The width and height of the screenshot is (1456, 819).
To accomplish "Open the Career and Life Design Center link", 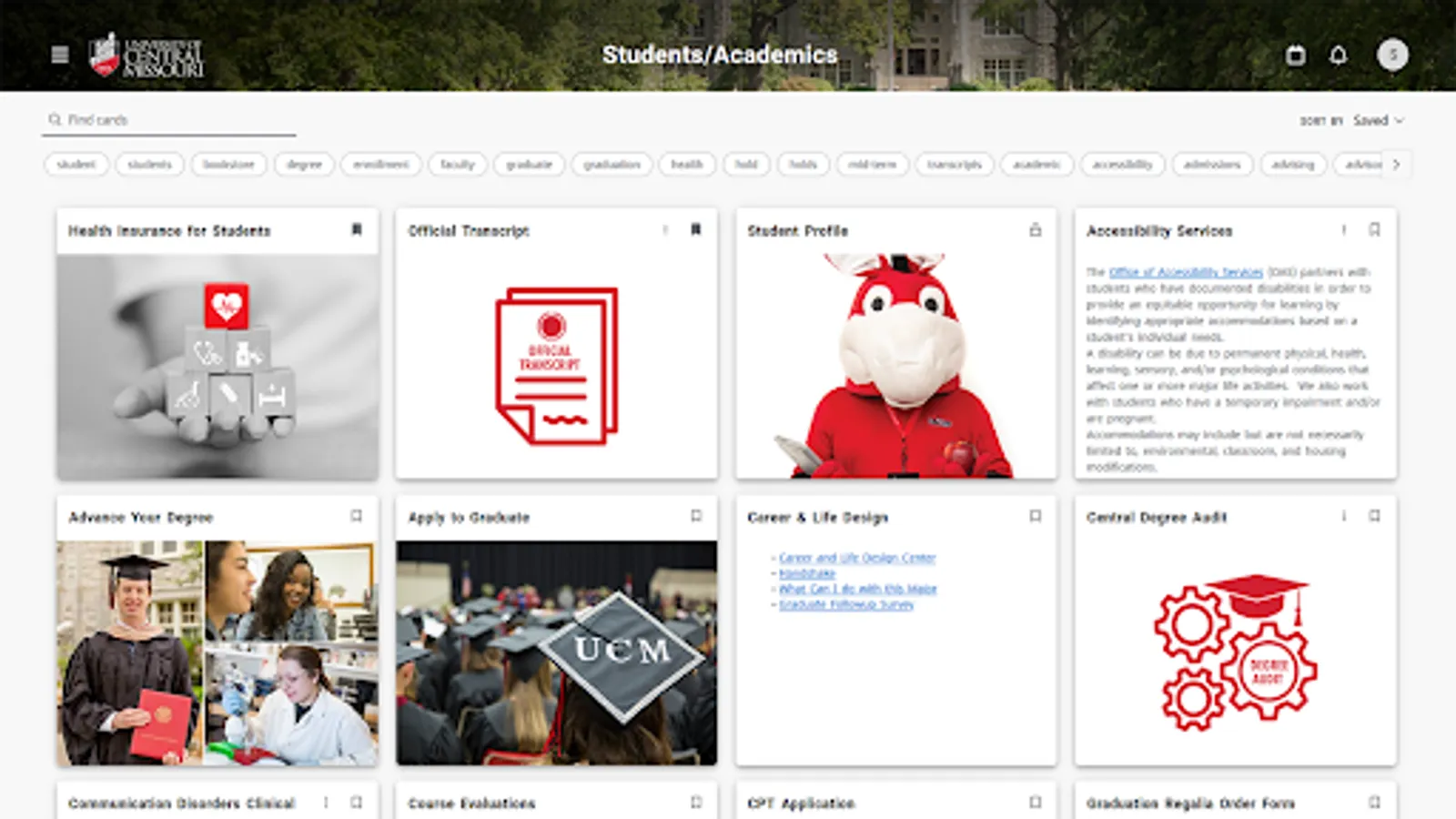I will pyautogui.click(x=857, y=558).
